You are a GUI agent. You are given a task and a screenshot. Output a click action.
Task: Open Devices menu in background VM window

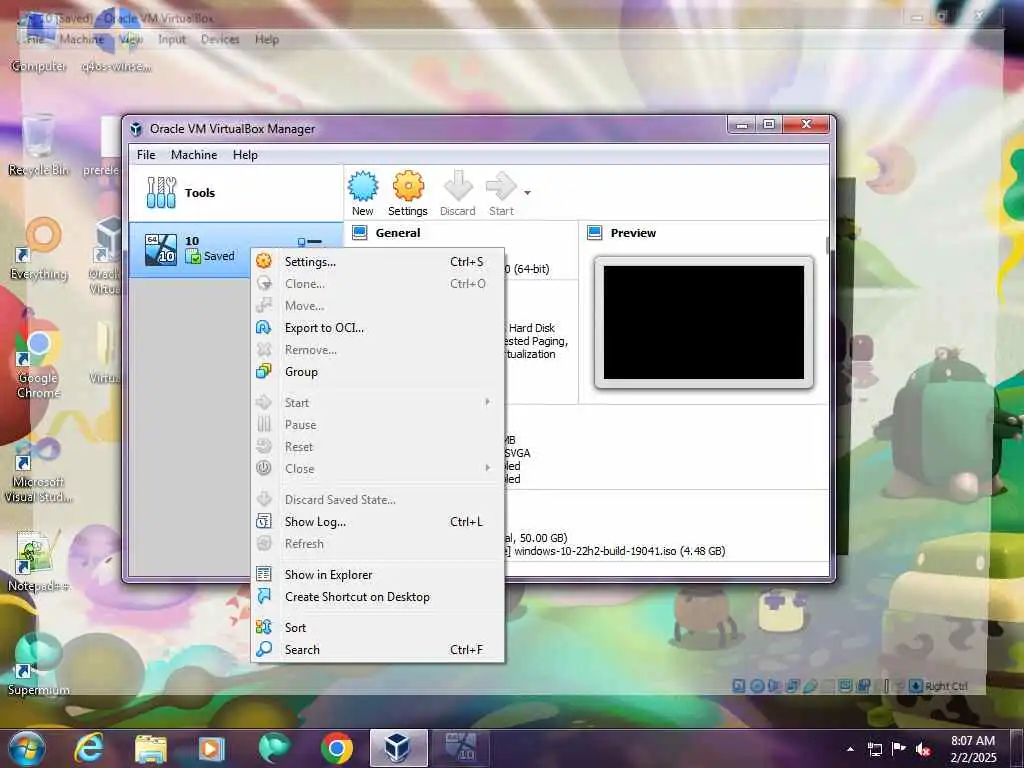pos(220,39)
